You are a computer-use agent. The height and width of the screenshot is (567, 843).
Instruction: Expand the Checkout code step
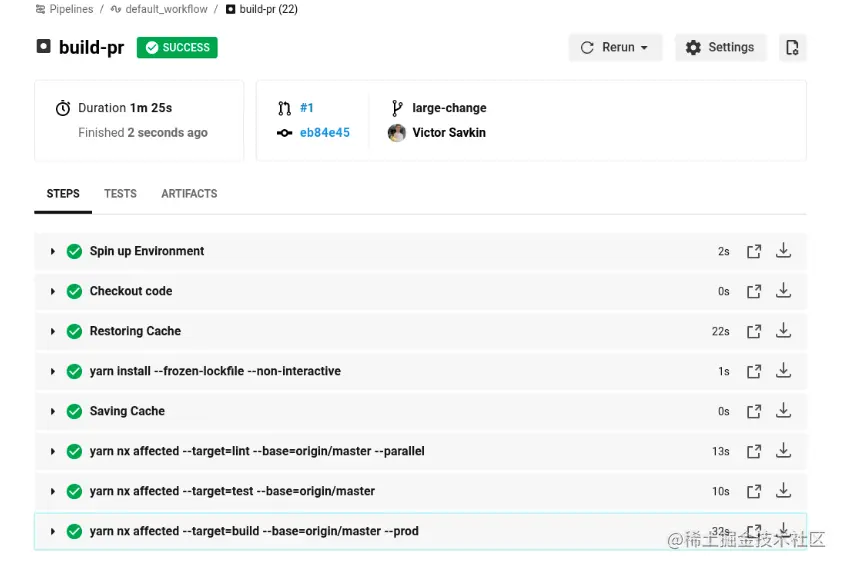tap(53, 291)
